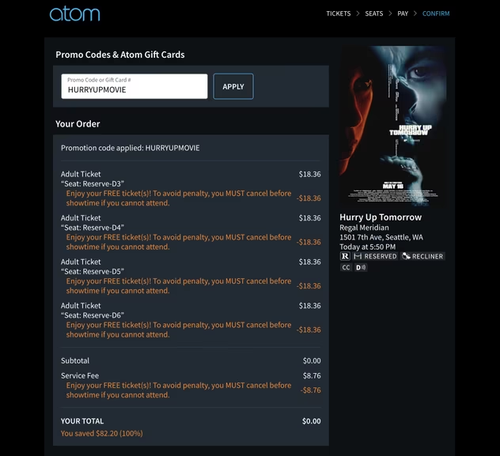The height and width of the screenshot is (456, 500).
Task: Click the Seat: Reserve-D5 line
Action: (x=92, y=272)
